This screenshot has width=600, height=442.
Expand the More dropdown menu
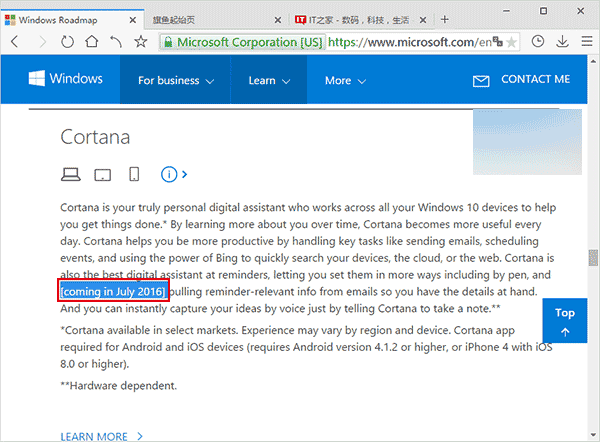point(345,80)
